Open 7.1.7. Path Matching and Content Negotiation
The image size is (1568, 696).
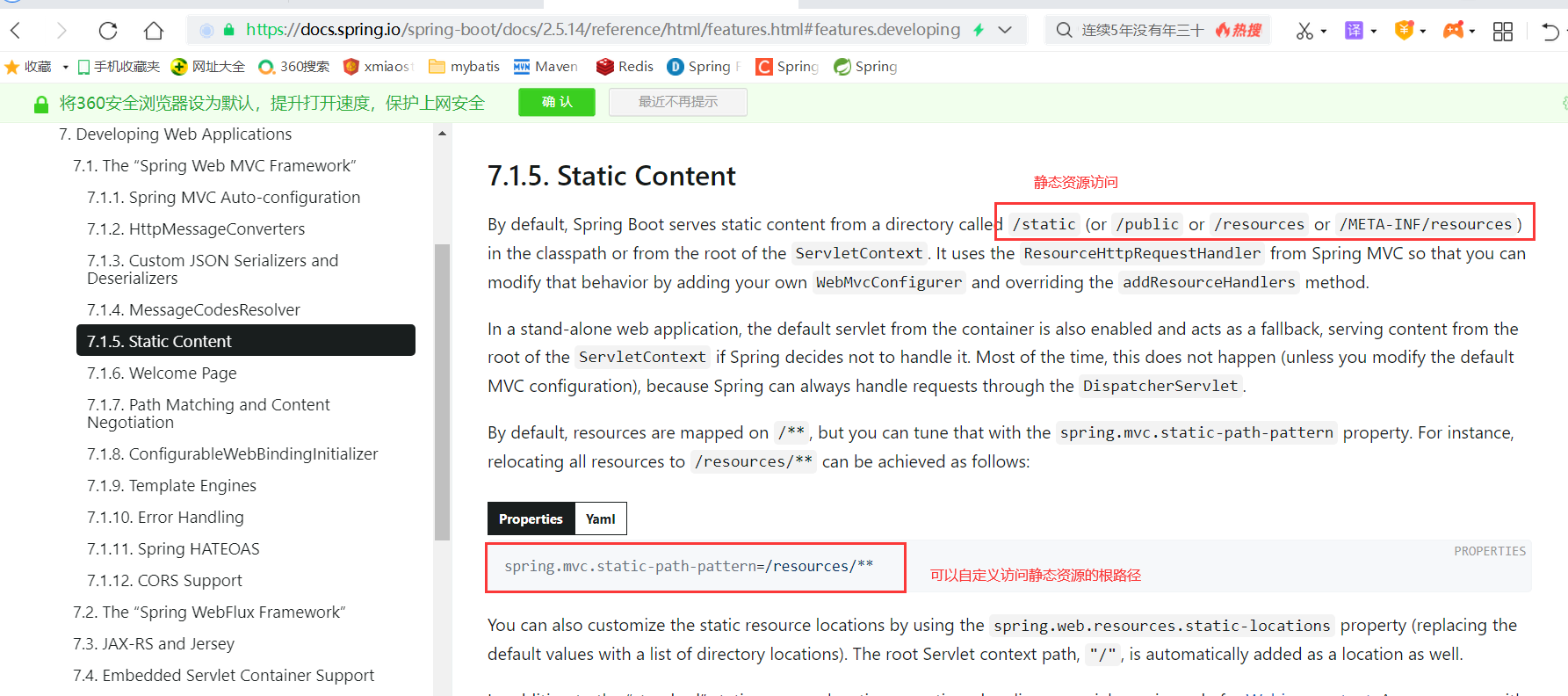(x=208, y=413)
